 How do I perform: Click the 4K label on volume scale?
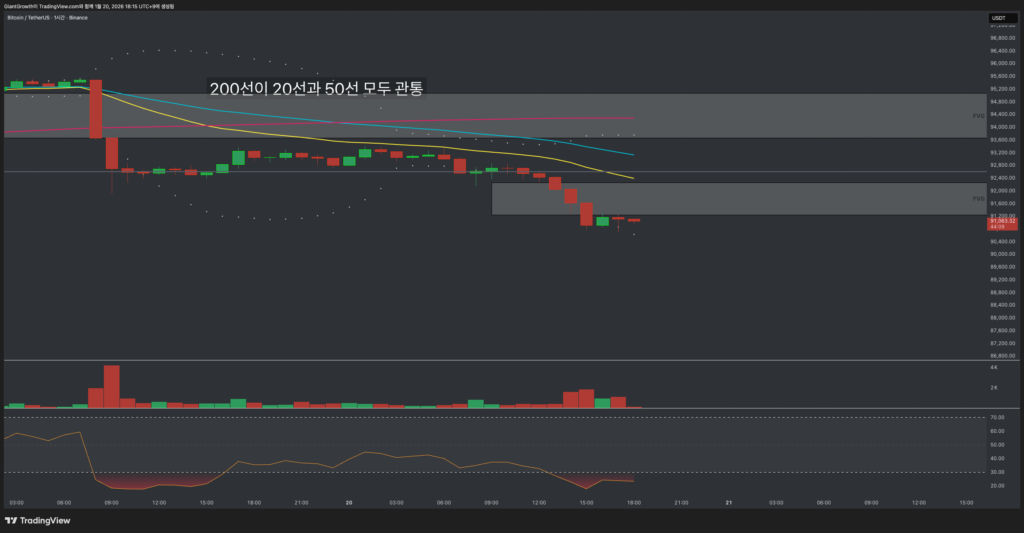coord(993,368)
